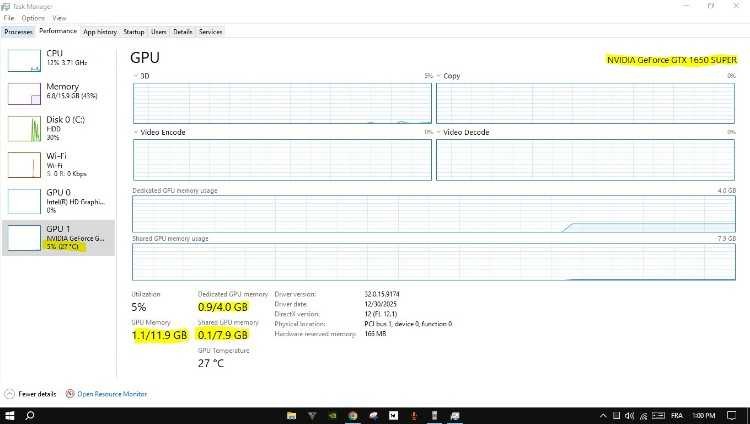750x424 pixels.
Task: Open the Startup tab
Action: 133,32
